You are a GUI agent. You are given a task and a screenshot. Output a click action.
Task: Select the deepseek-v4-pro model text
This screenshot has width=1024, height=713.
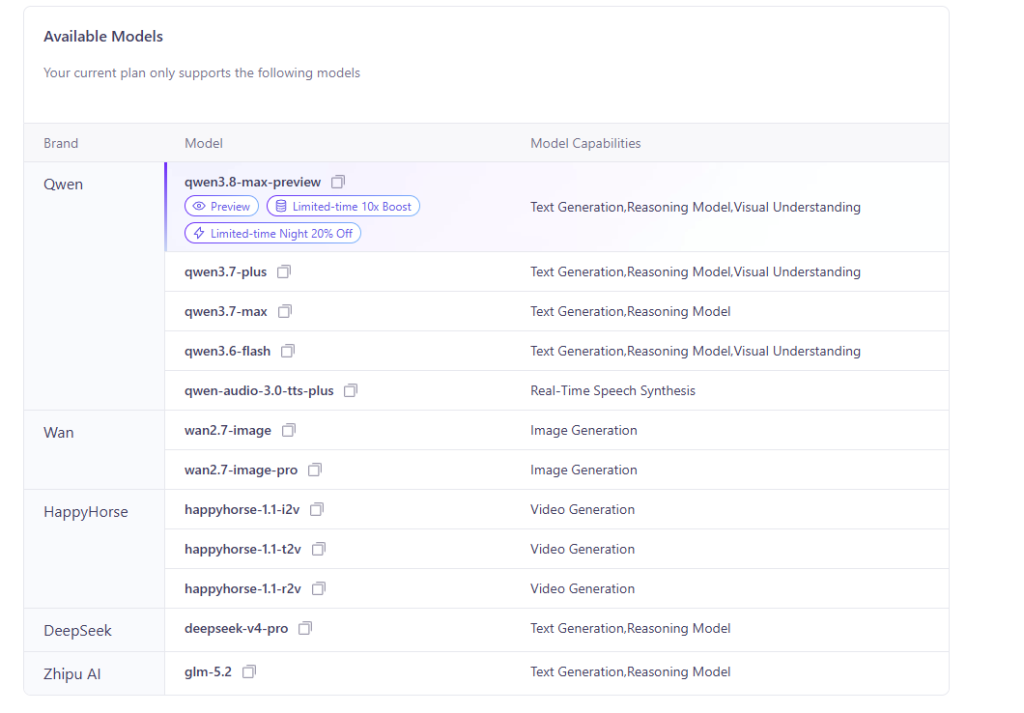236,628
